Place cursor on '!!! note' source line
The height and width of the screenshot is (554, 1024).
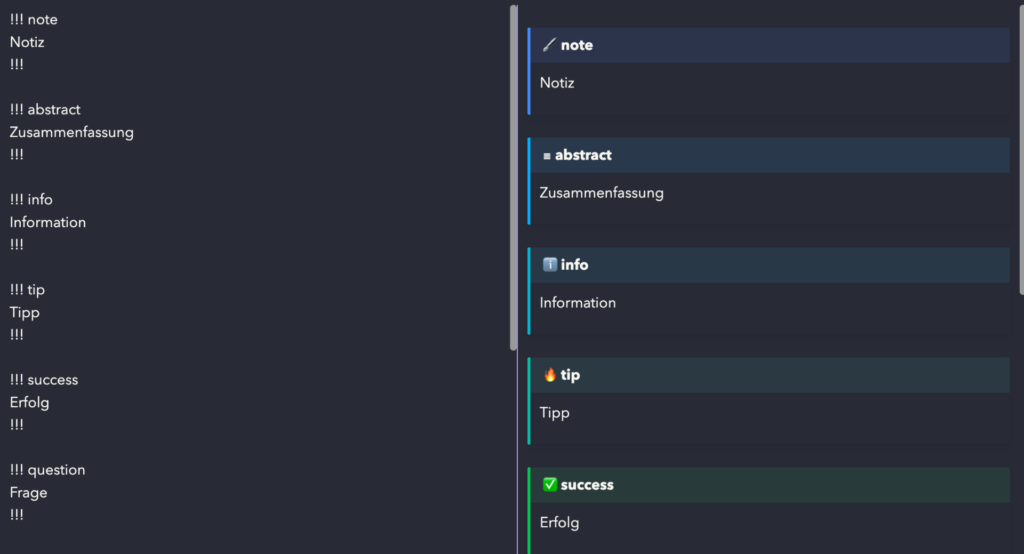click(34, 19)
